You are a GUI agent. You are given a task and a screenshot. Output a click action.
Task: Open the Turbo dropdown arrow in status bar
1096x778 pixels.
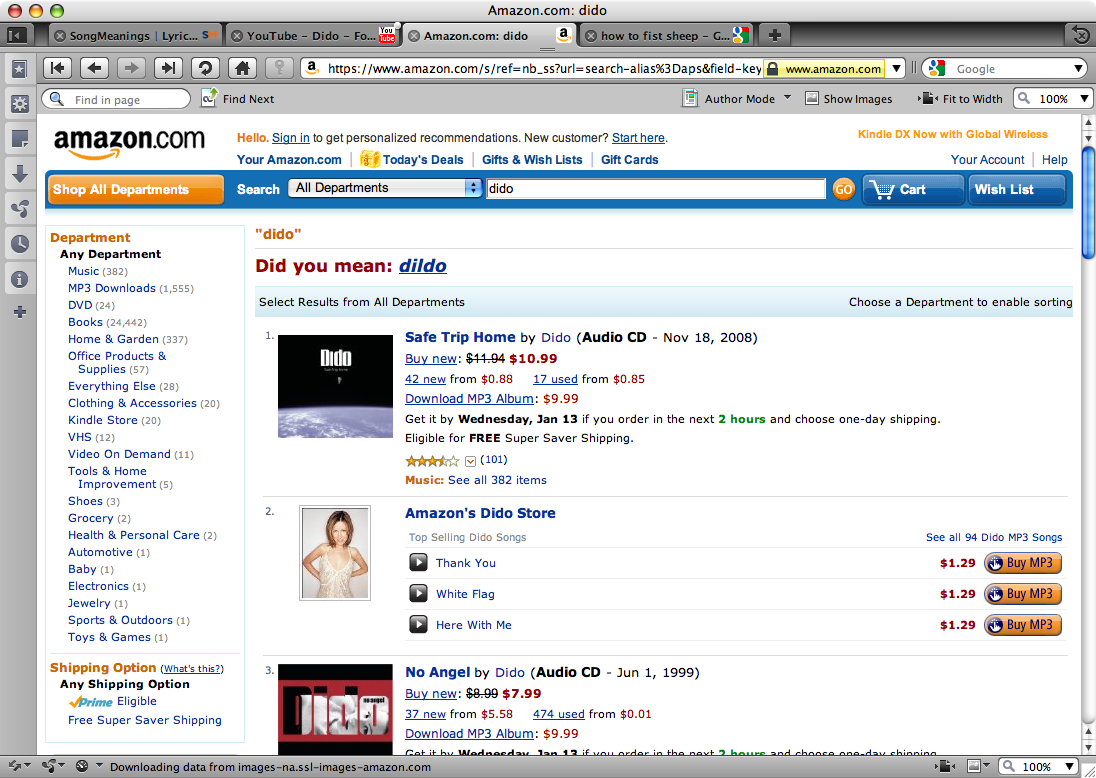(99, 765)
